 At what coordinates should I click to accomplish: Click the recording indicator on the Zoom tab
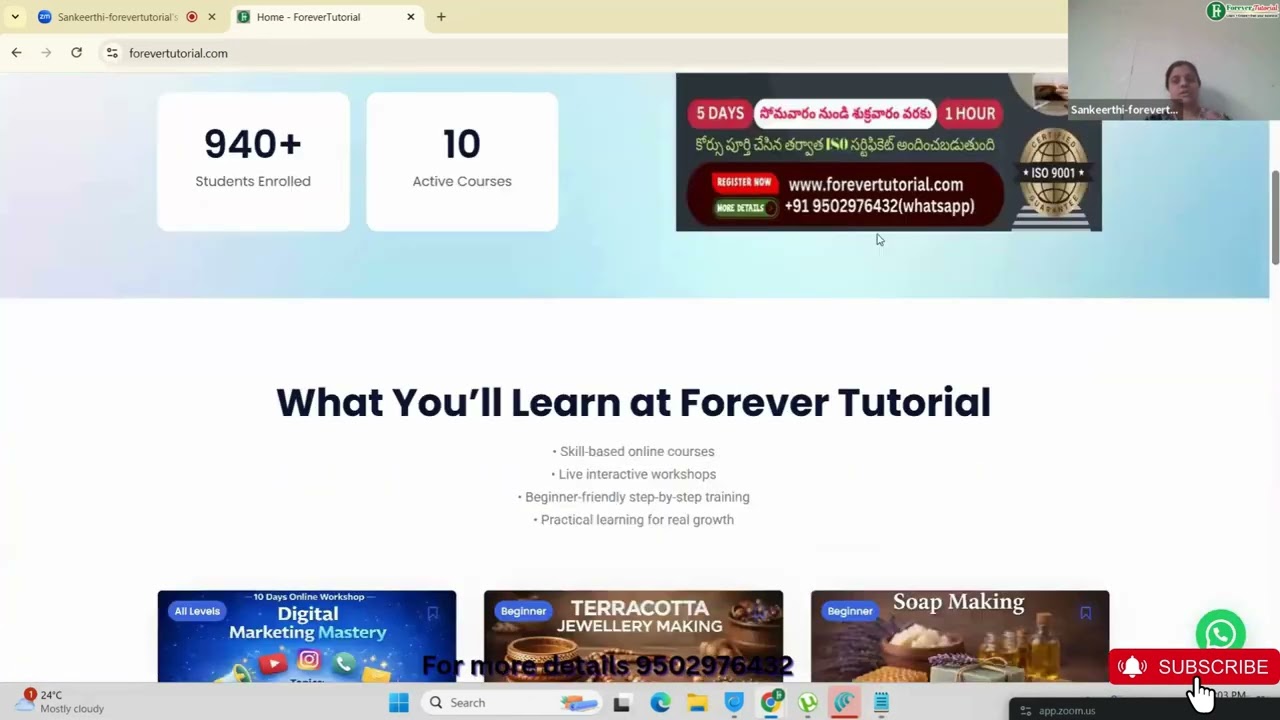[x=192, y=17]
